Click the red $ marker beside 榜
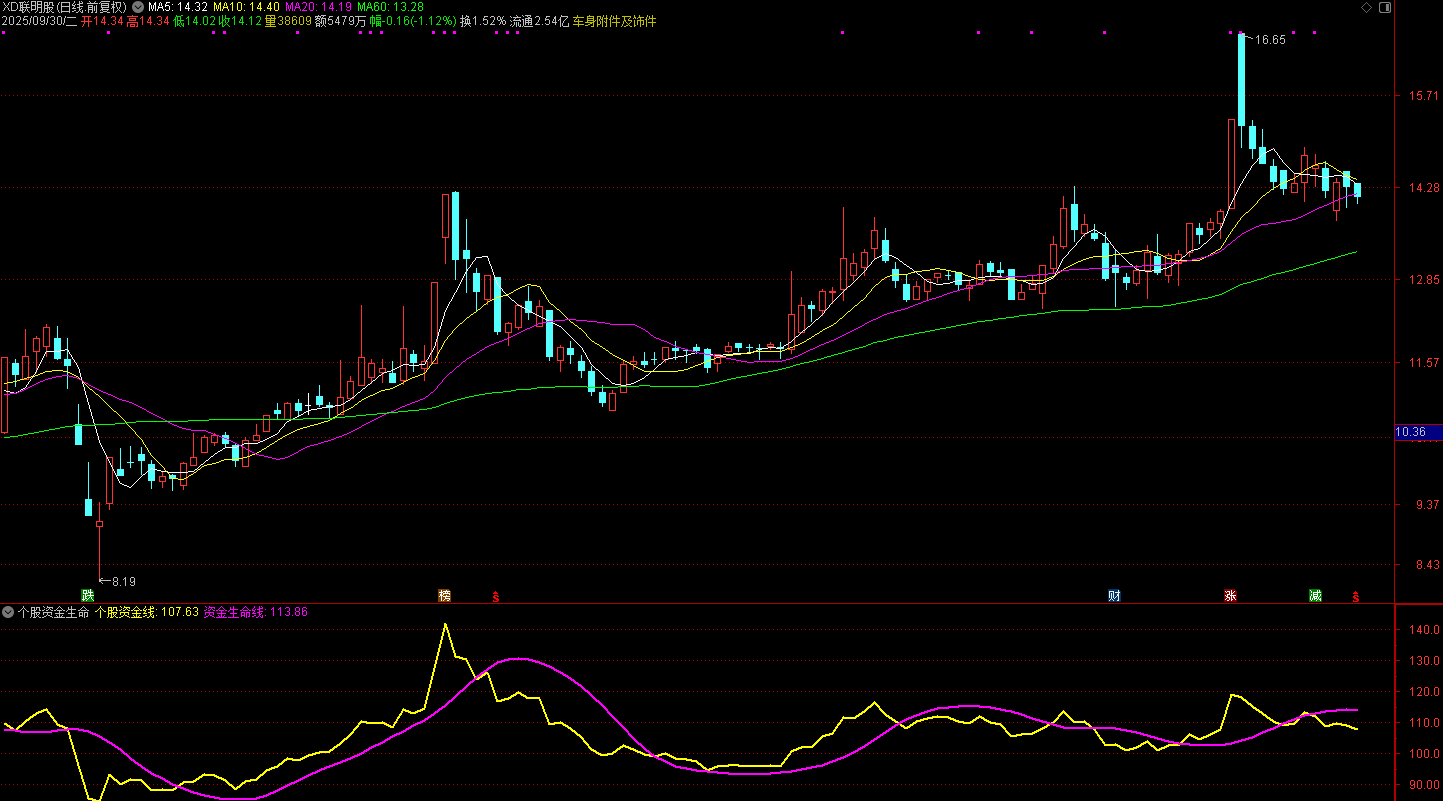 (495, 597)
